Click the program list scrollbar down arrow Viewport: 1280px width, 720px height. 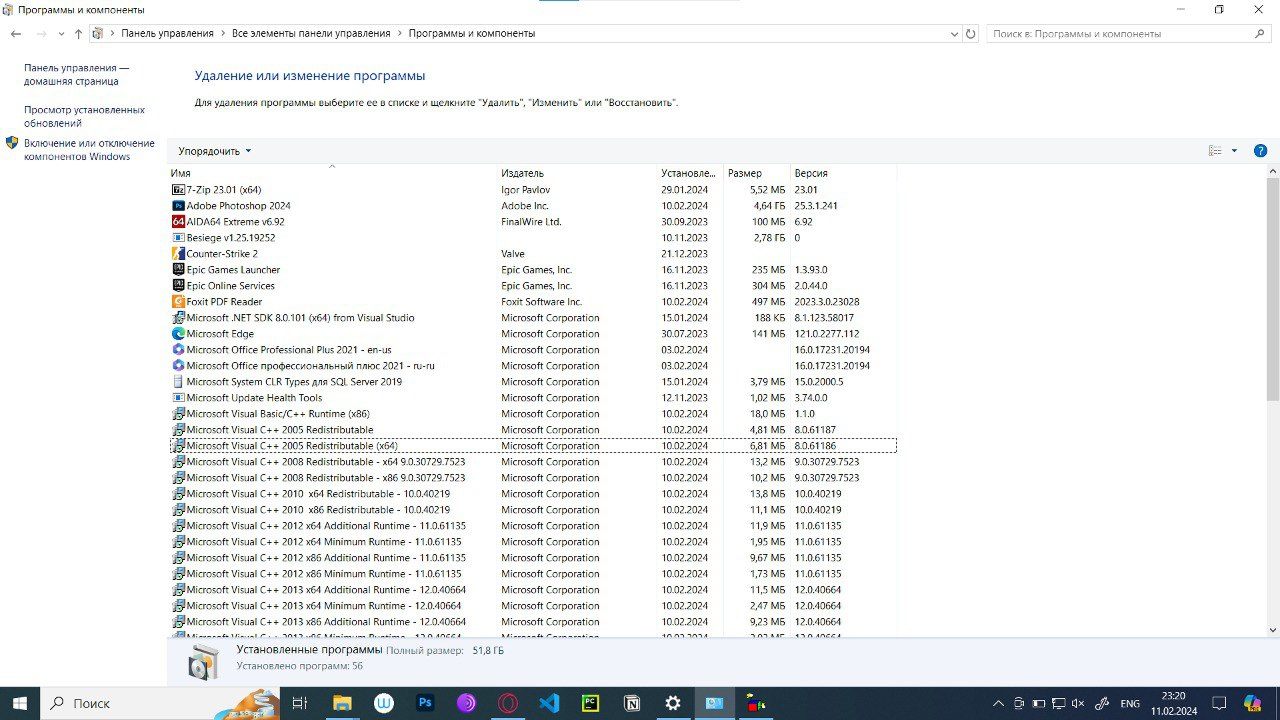pos(1272,630)
